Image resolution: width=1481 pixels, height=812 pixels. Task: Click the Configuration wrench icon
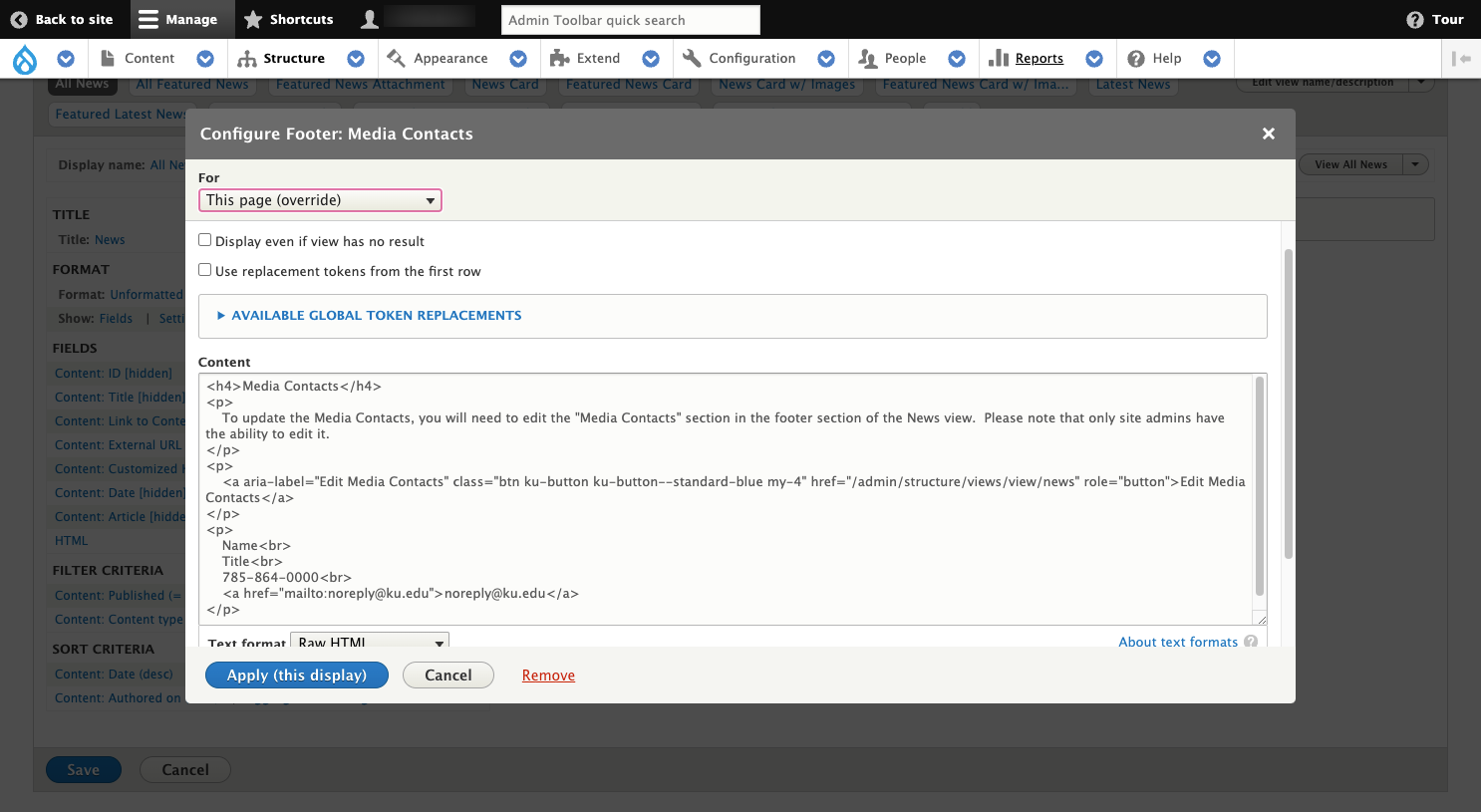point(692,59)
